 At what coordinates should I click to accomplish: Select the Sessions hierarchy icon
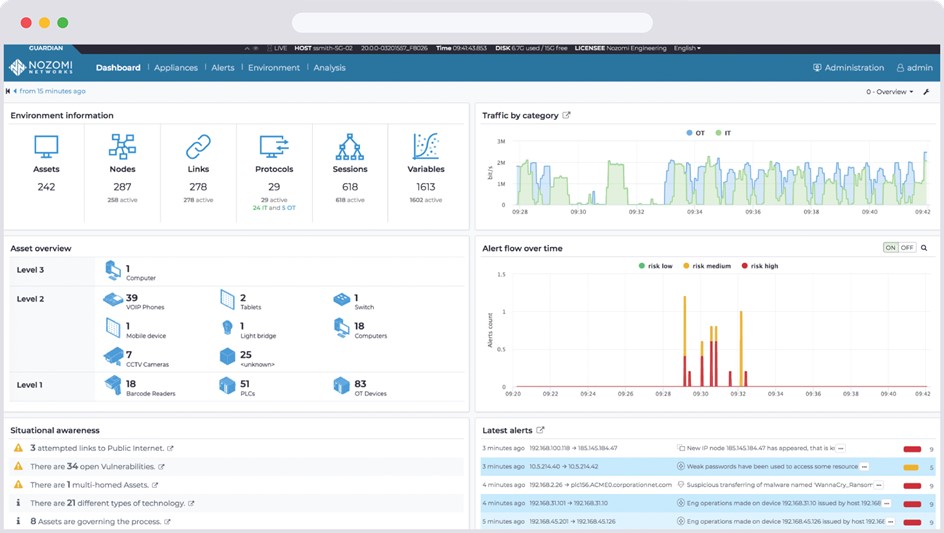349,147
